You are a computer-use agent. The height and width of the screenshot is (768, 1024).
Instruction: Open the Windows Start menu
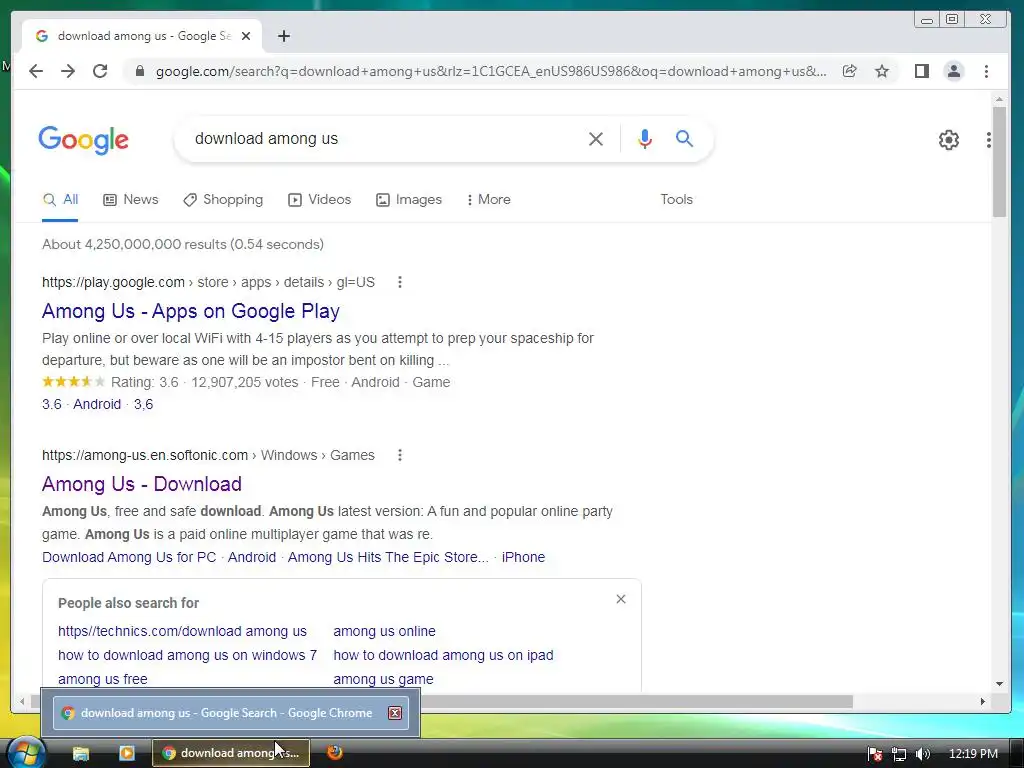point(24,752)
